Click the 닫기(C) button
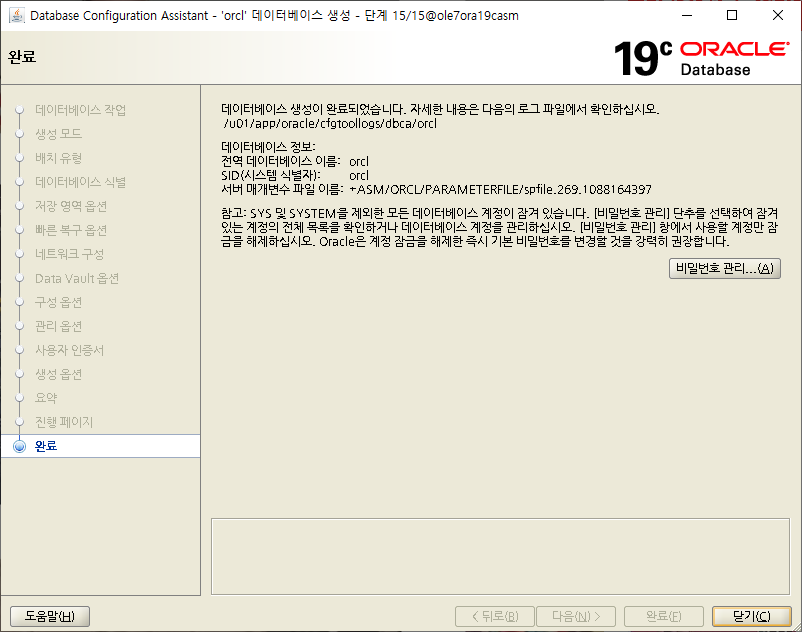Viewport: 802px width, 632px height. point(751,616)
